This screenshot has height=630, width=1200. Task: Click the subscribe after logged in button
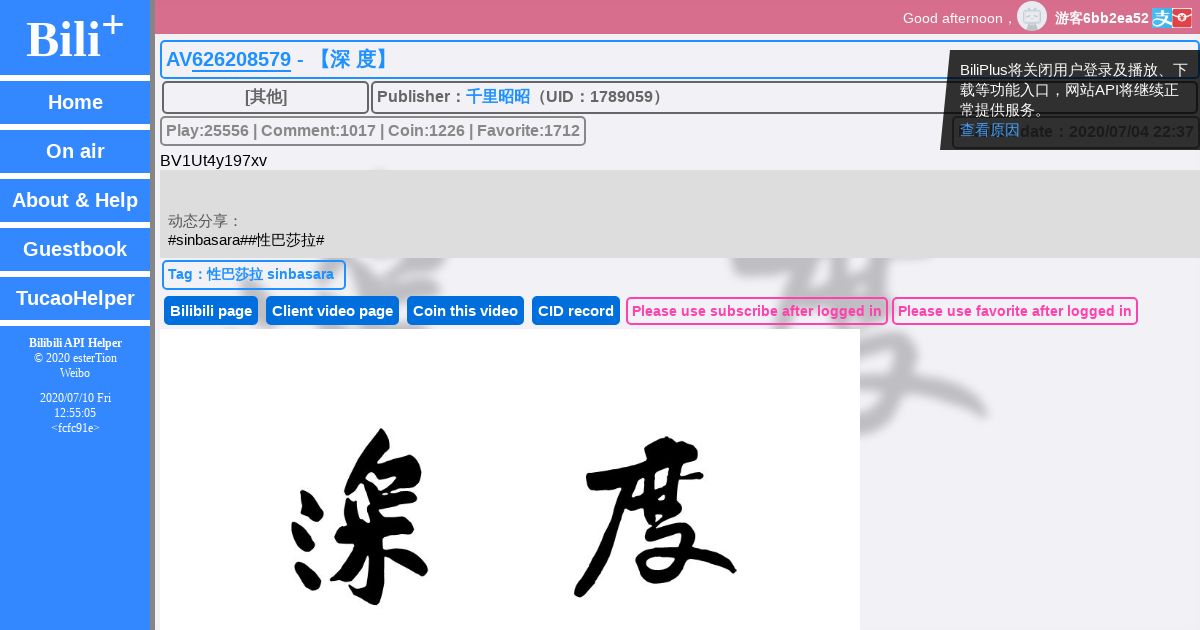pos(757,311)
